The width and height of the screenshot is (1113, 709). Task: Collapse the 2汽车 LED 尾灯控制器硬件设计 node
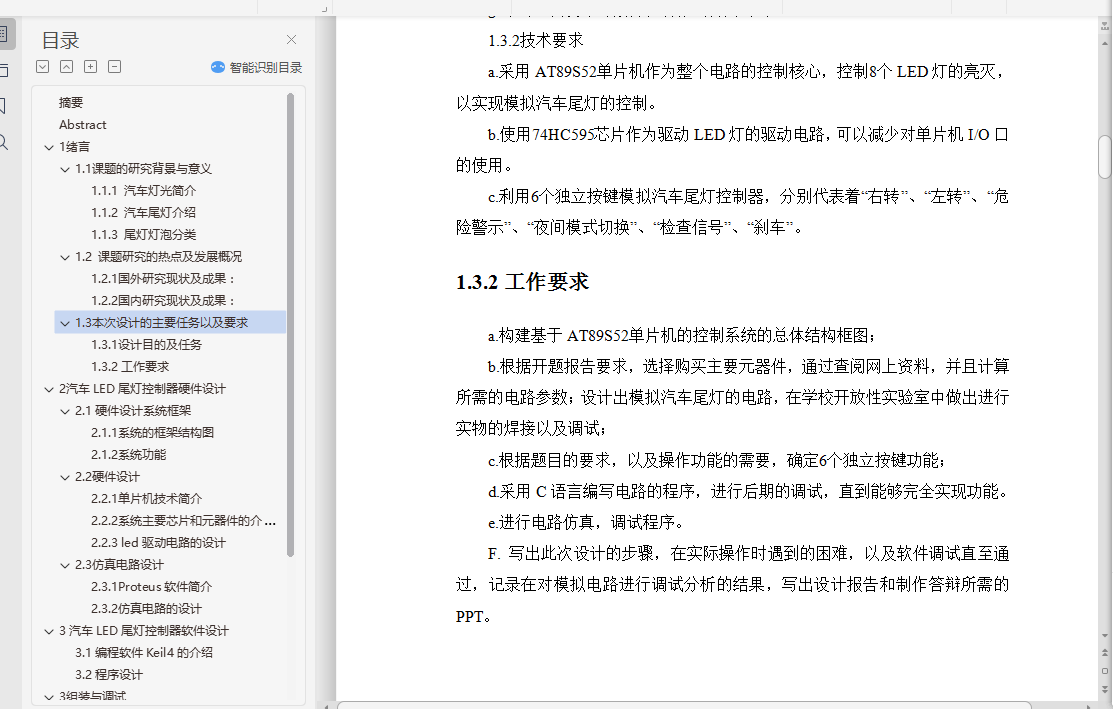point(49,389)
